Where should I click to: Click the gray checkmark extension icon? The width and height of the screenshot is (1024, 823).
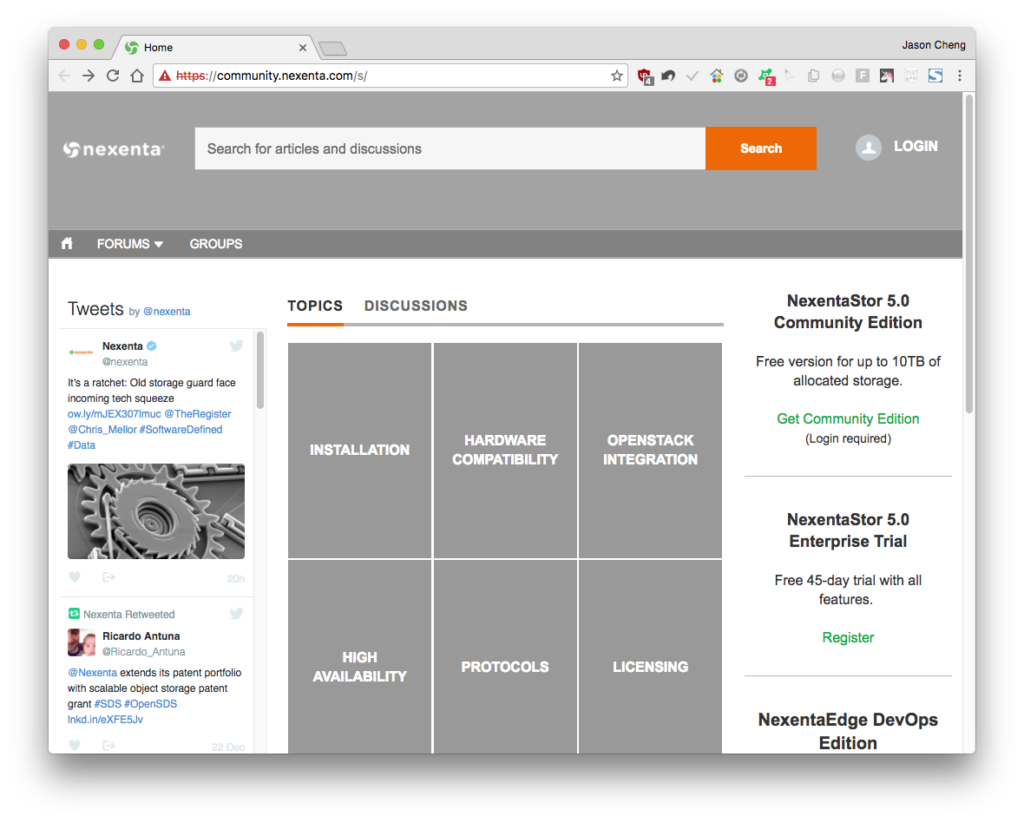point(692,76)
